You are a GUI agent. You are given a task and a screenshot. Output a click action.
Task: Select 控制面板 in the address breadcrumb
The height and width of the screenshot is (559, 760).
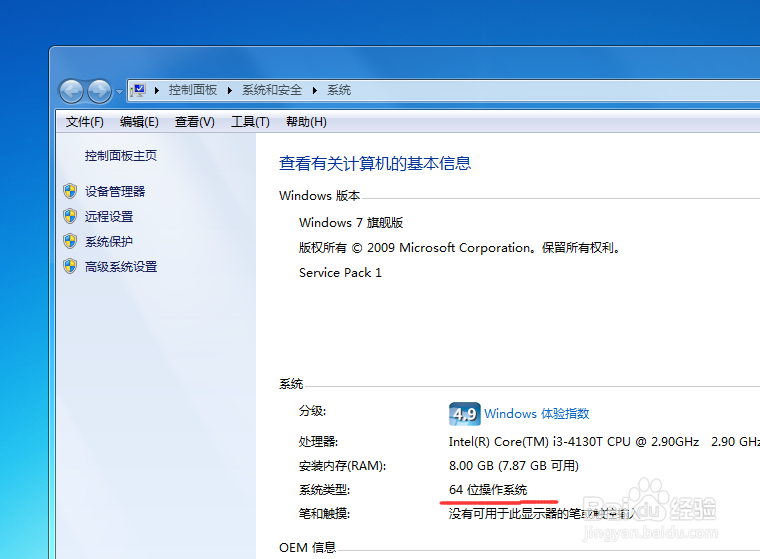pyautogui.click(x=192, y=90)
